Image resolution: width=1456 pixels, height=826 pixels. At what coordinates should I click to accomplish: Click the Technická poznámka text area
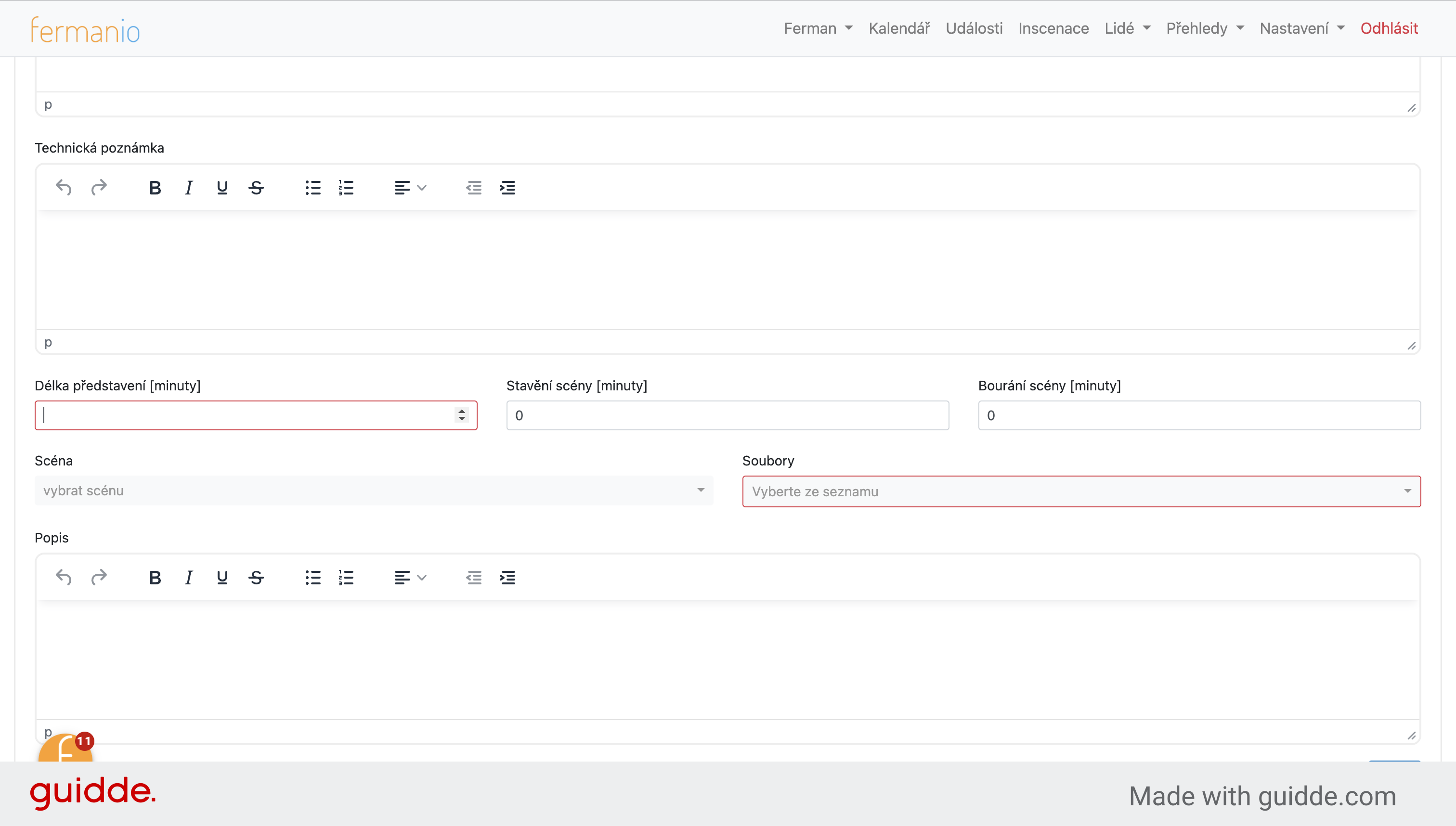(x=728, y=270)
